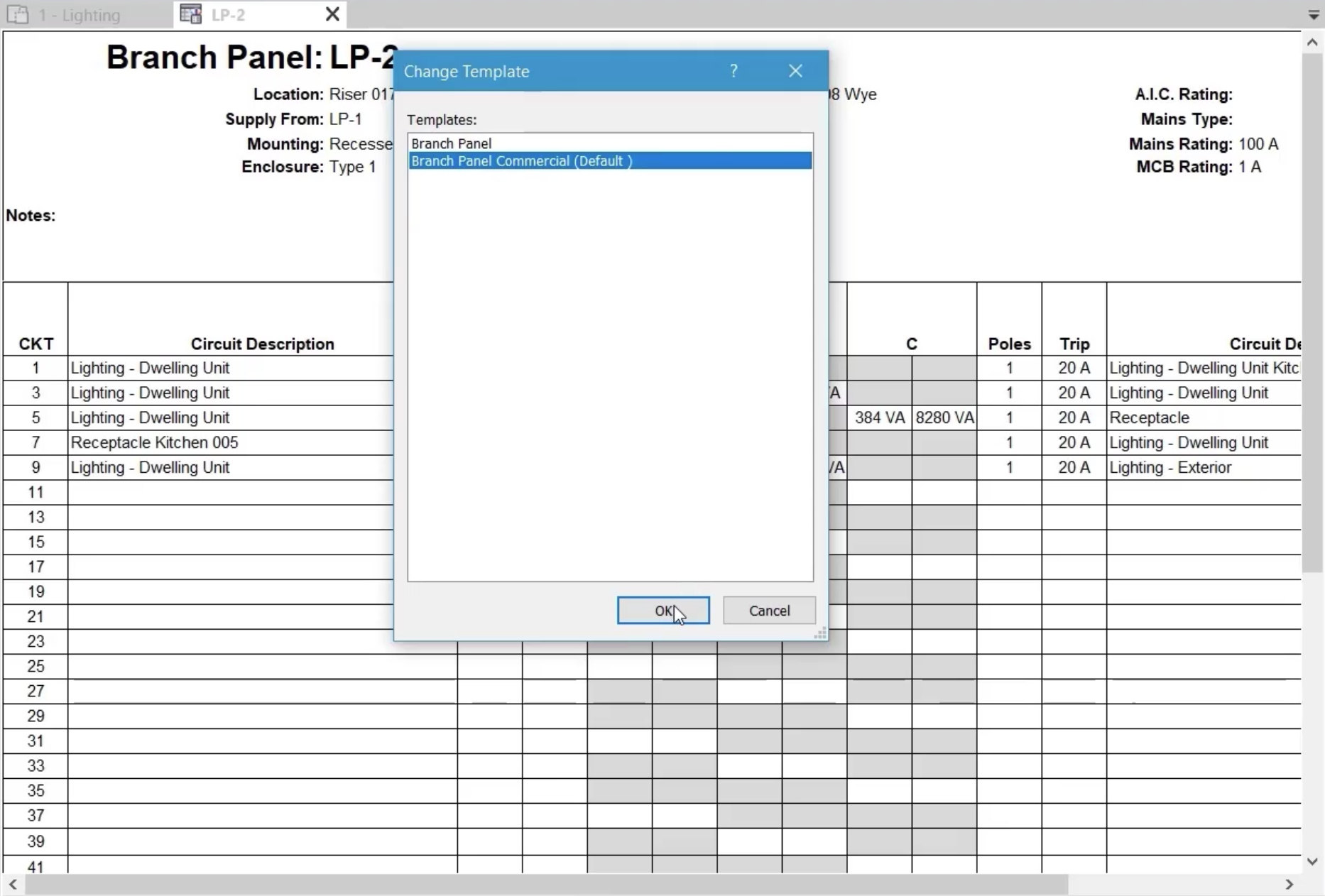
Task: Click the CKT column header
Action: 36,344
